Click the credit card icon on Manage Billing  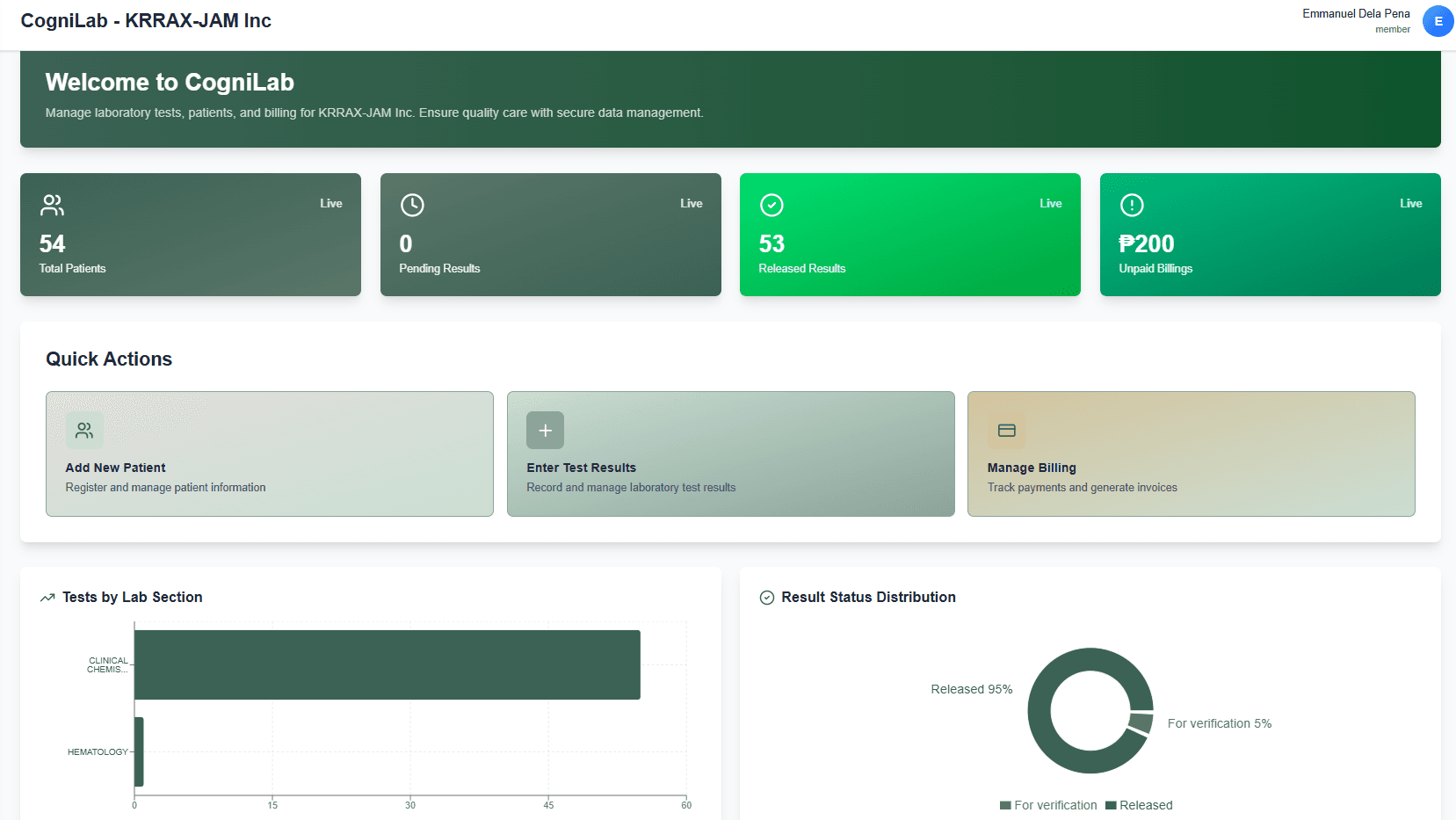(x=1006, y=430)
